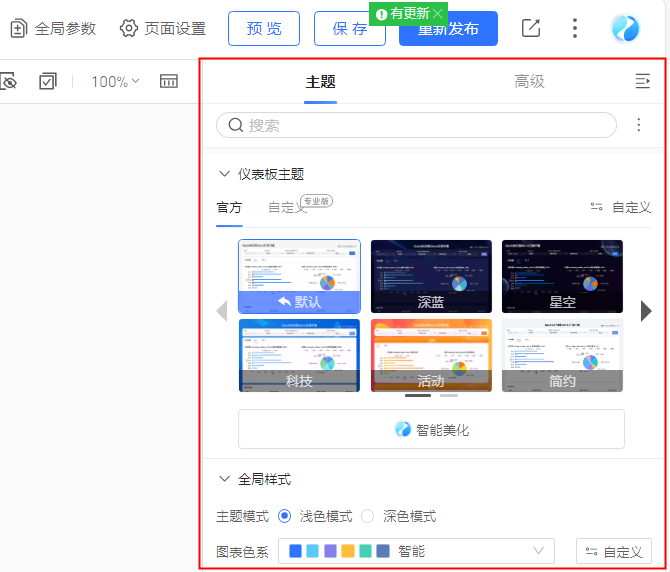Switch to the 高级 tab
The height and width of the screenshot is (572, 670).
[529, 82]
